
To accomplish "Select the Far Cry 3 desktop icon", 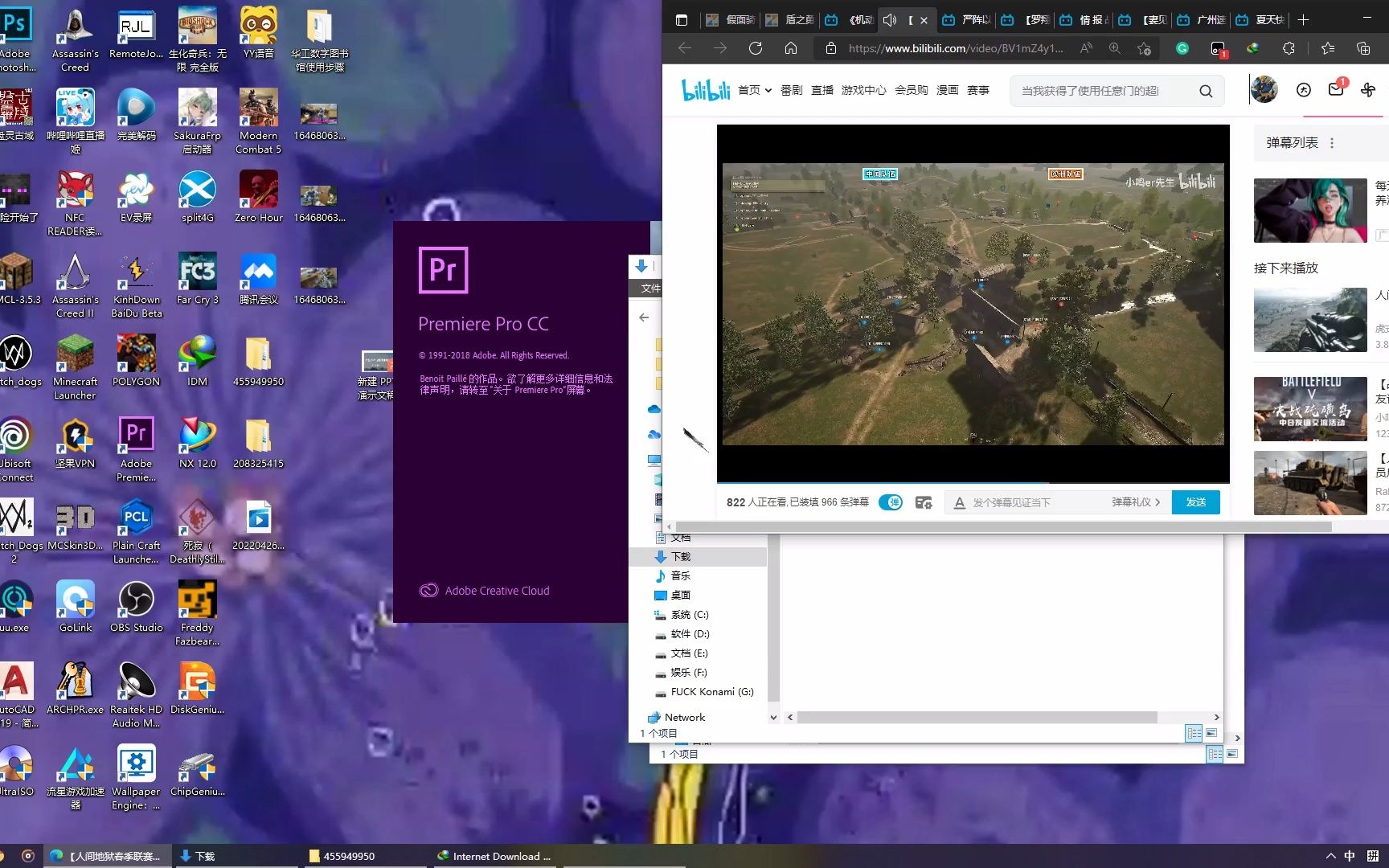I will 197,279.
